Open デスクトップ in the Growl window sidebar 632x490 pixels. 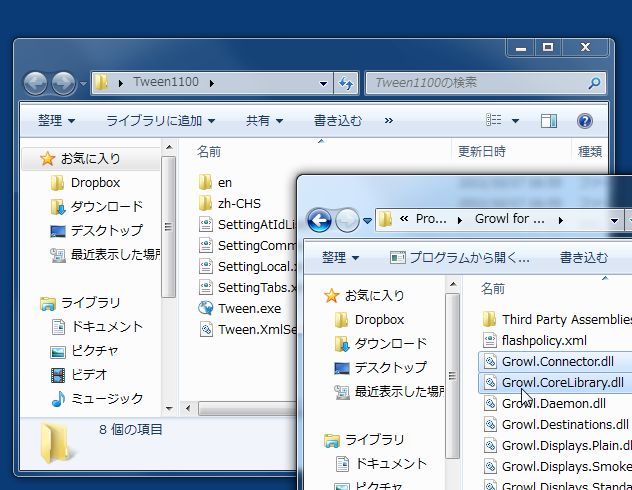click(x=380, y=367)
